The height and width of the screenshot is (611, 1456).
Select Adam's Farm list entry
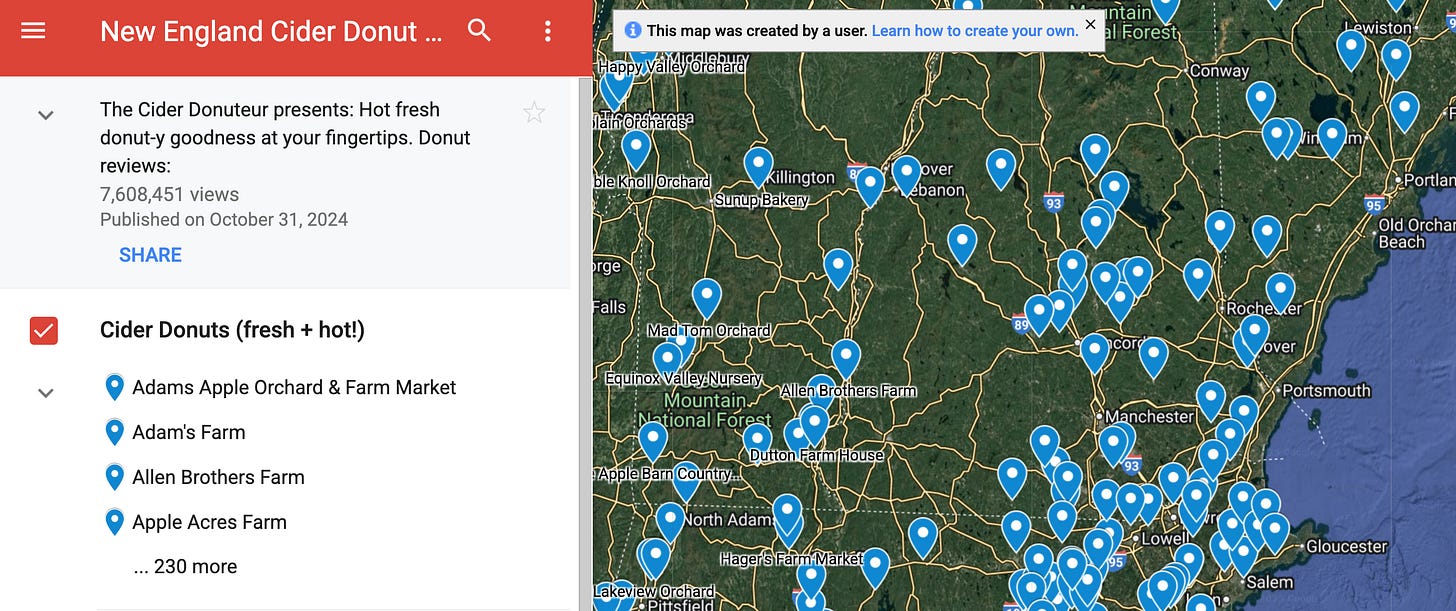pyautogui.click(x=189, y=432)
